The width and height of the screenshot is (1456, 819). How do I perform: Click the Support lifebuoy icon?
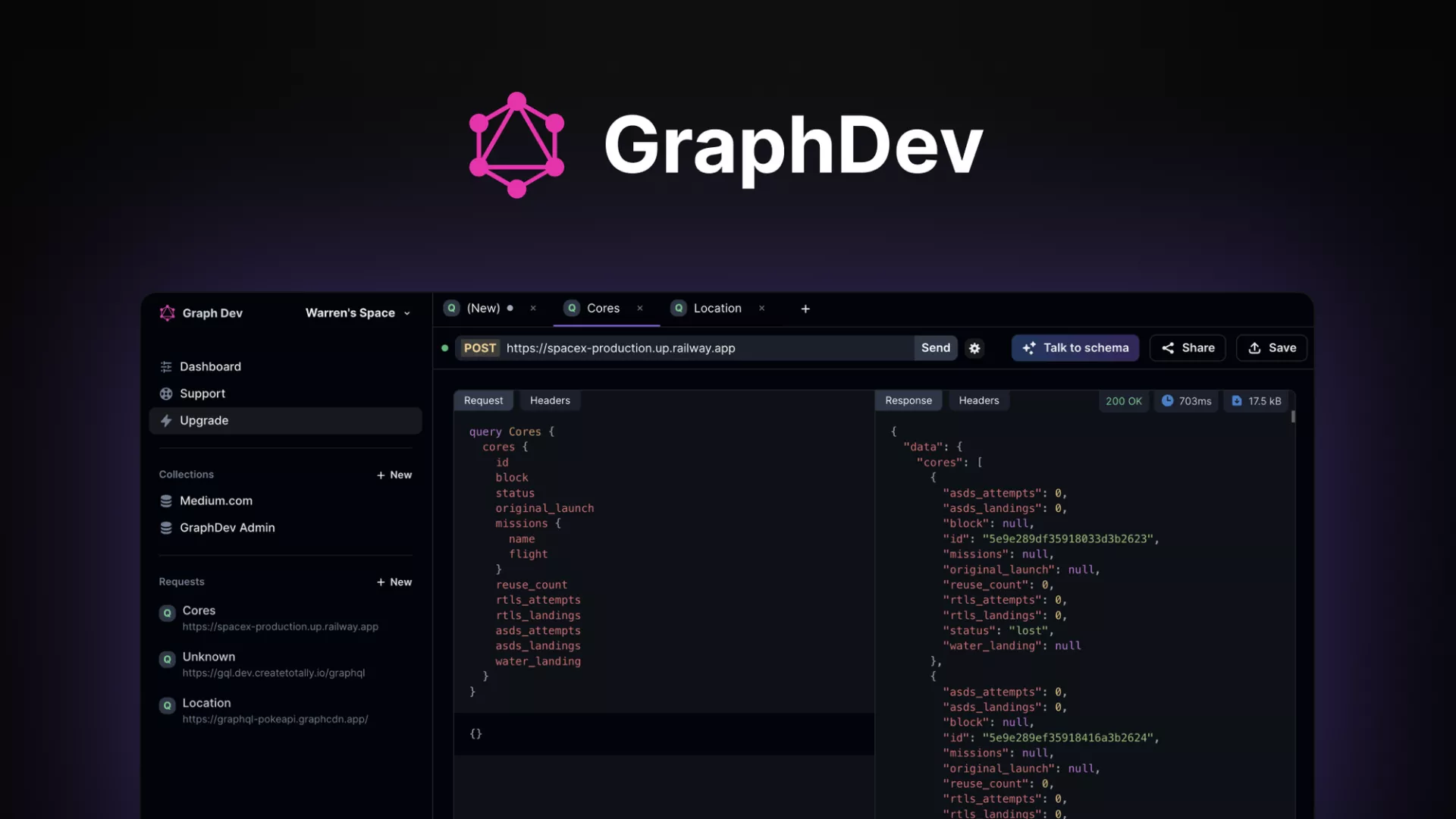166,394
